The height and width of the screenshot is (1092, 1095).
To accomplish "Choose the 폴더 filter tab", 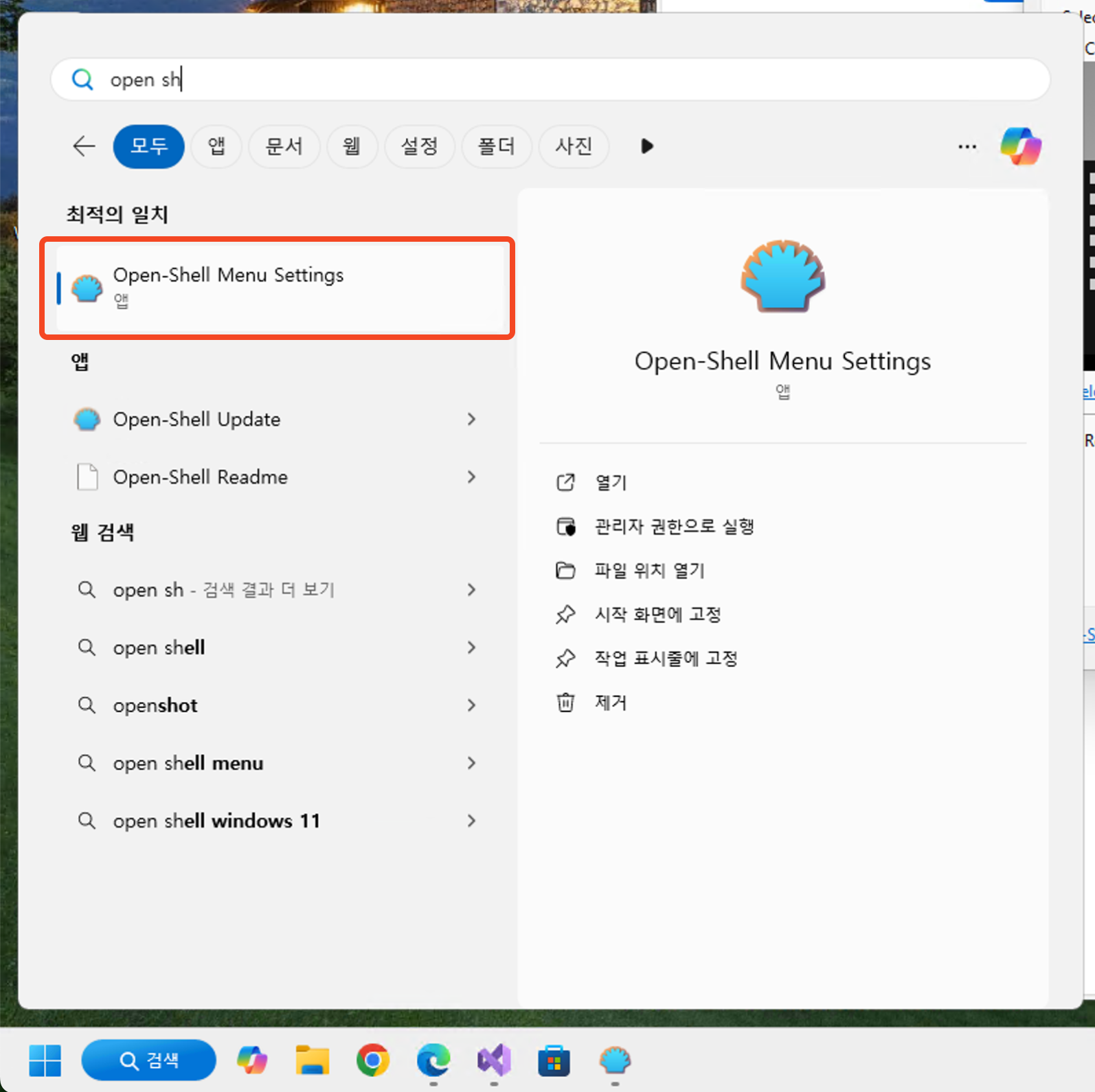I will point(497,146).
